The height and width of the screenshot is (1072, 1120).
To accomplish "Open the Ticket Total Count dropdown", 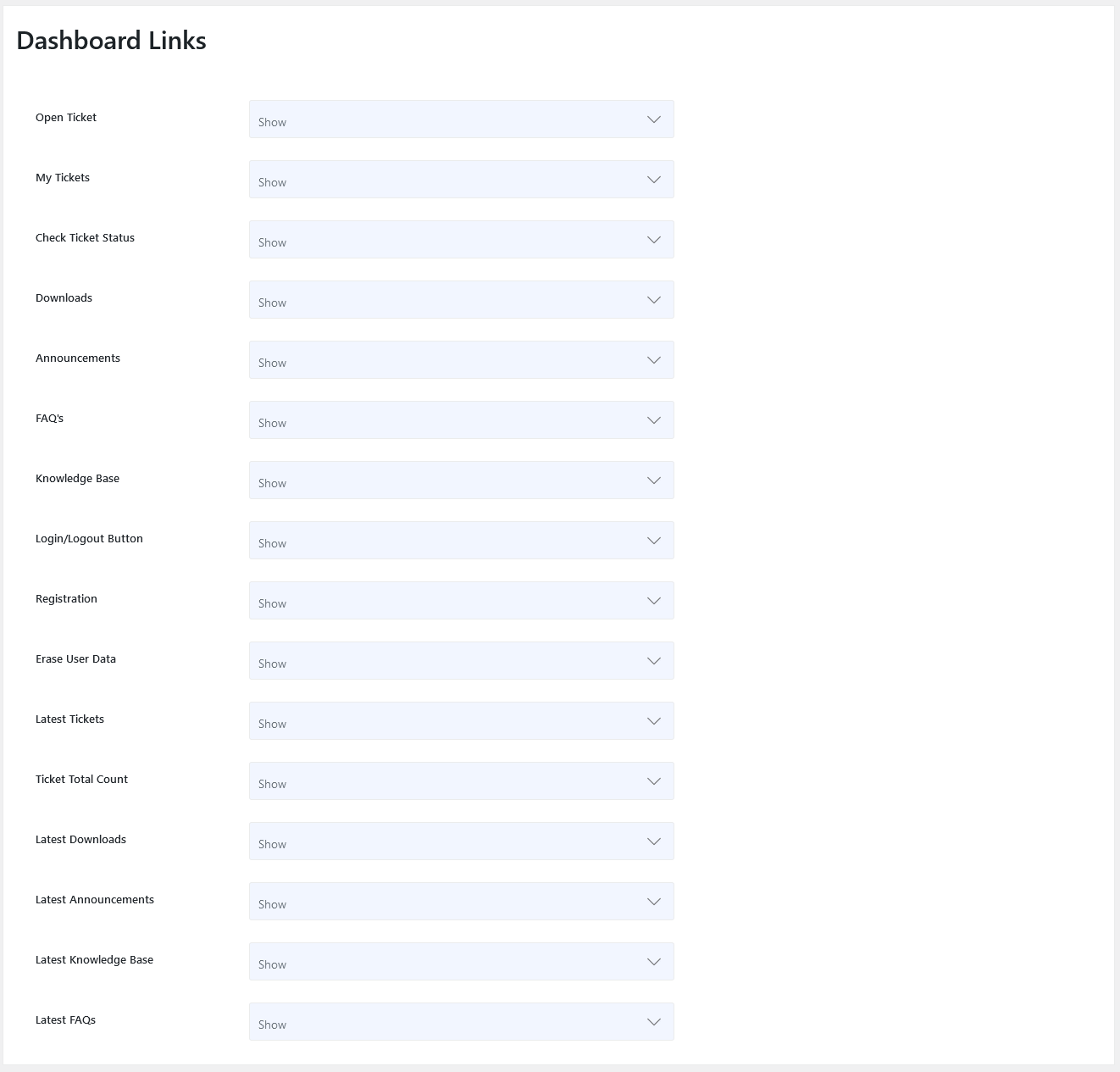I will pos(461,781).
